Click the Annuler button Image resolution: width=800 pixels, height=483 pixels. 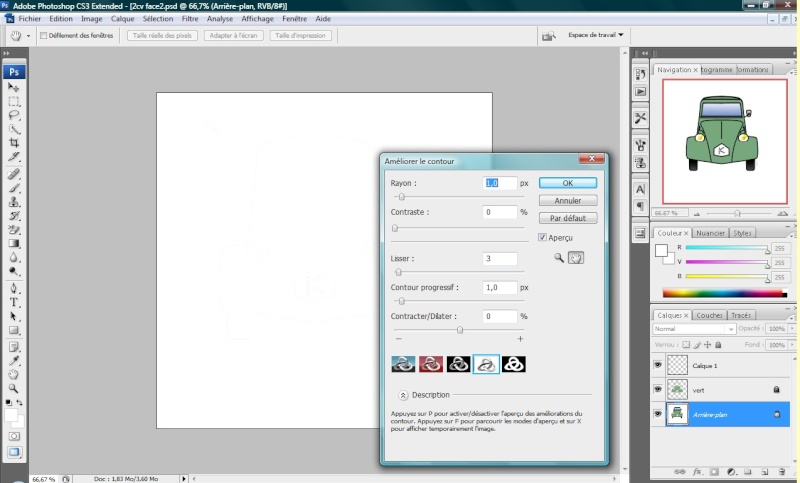[x=568, y=200]
